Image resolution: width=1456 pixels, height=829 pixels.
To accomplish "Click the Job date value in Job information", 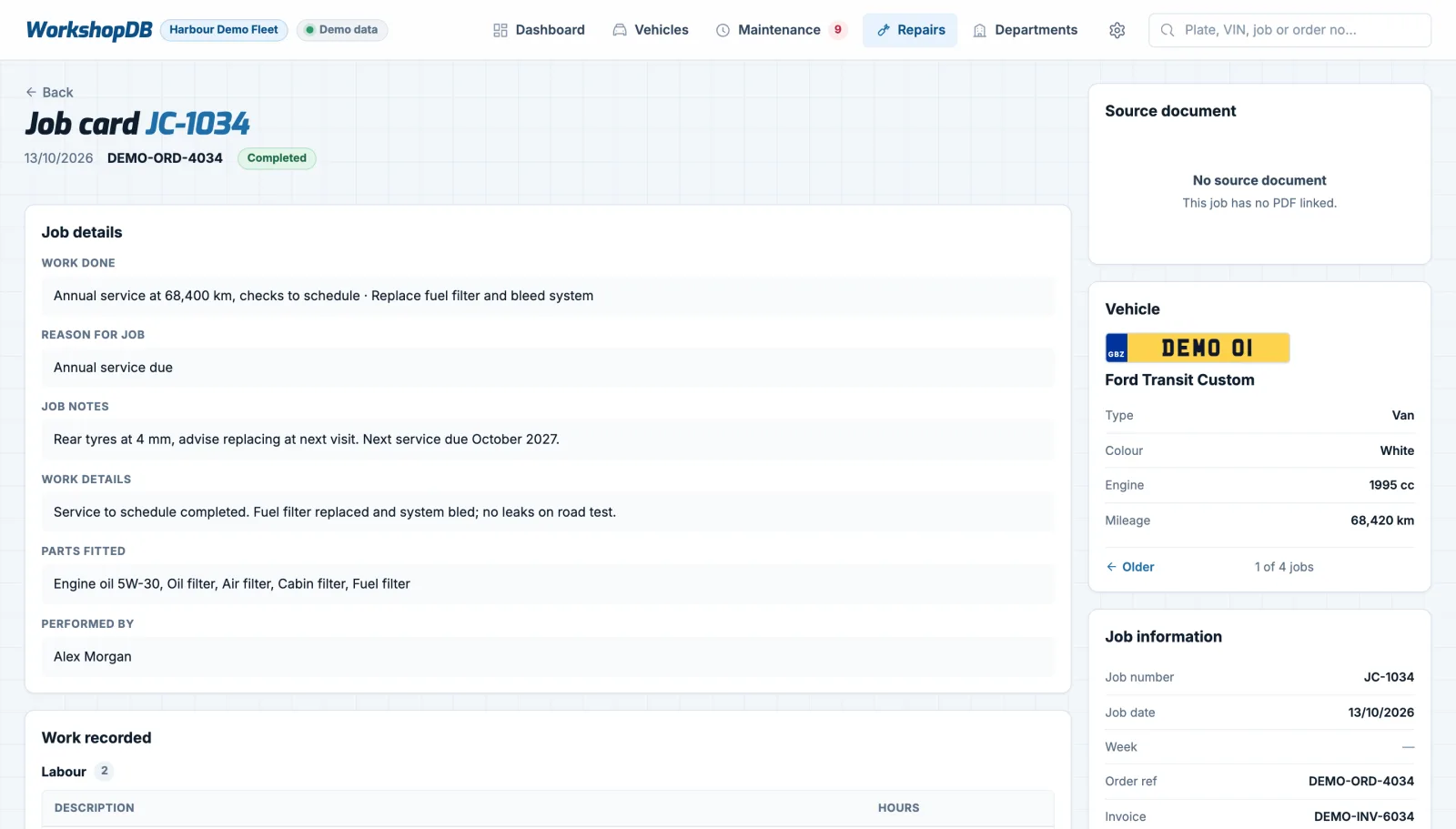I will (1381, 713).
